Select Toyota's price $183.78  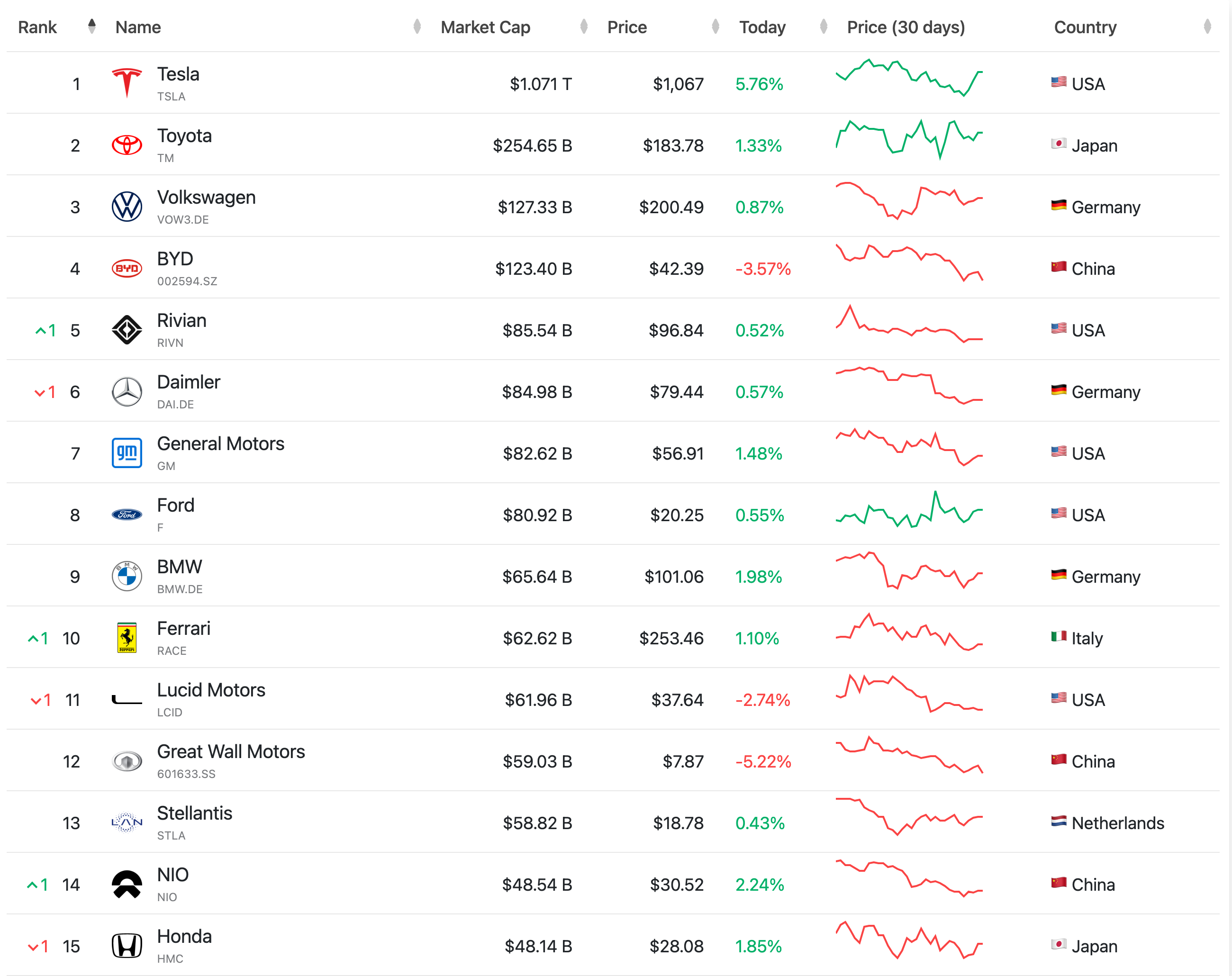click(673, 146)
